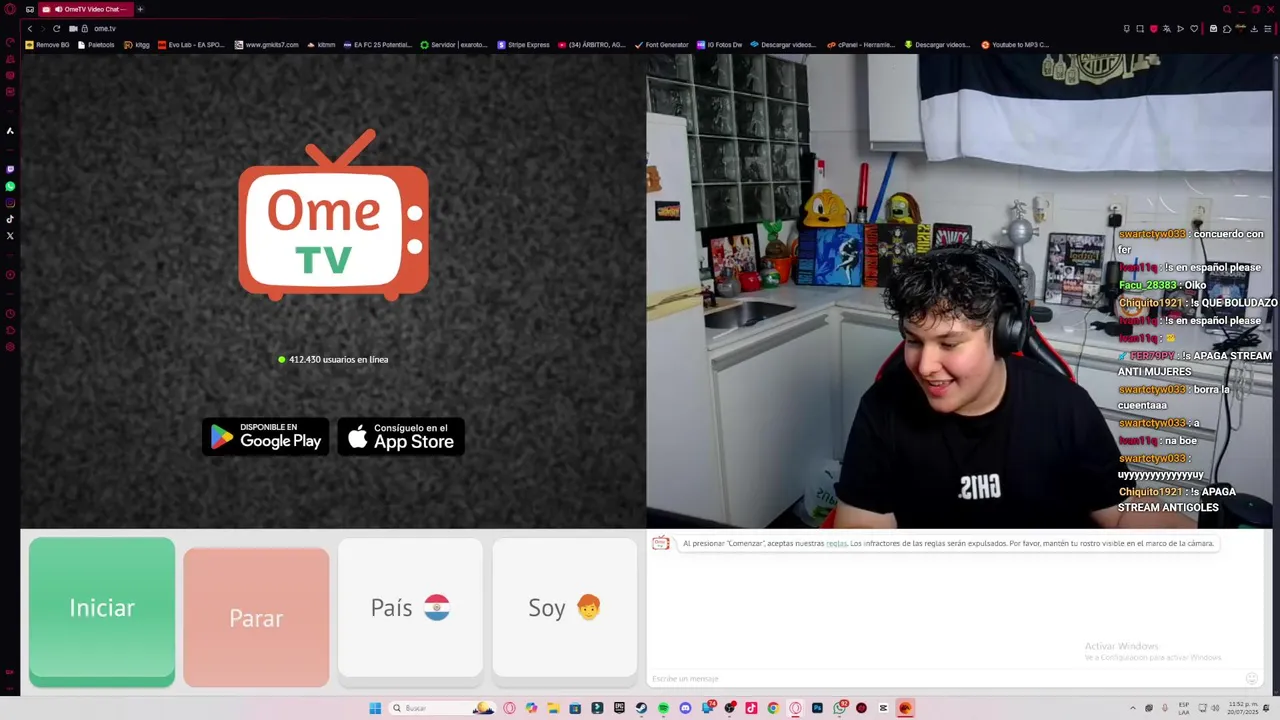This screenshot has height=720, width=1280.
Task: Click the Consíguelo en el App Store badge
Action: click(x=401, y=436)
